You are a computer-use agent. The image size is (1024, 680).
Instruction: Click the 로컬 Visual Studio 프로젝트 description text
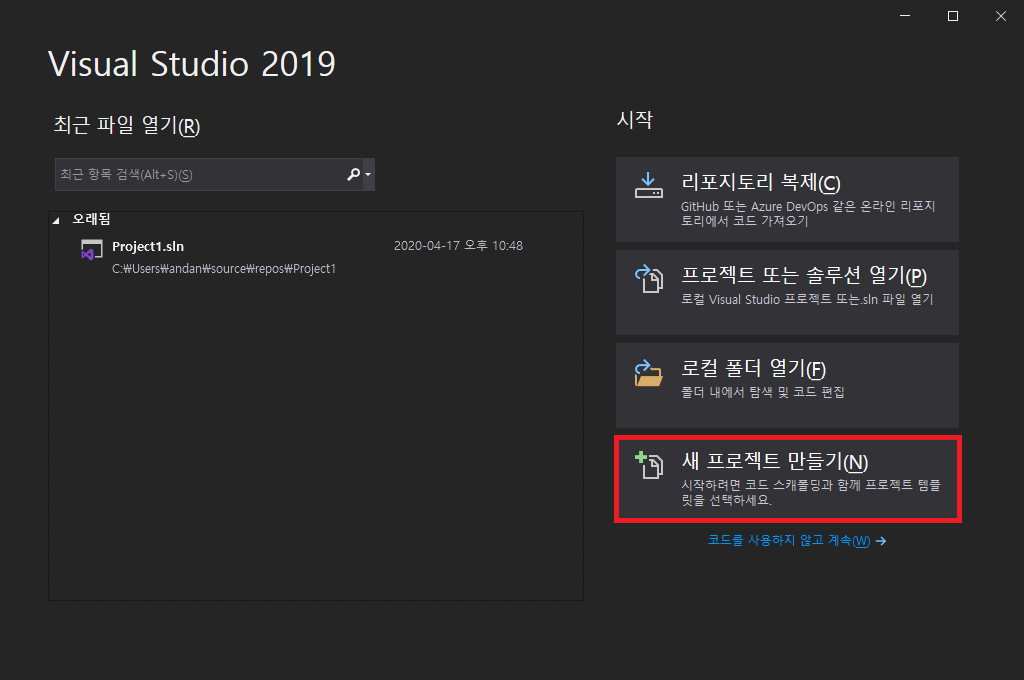click(807, 299)
